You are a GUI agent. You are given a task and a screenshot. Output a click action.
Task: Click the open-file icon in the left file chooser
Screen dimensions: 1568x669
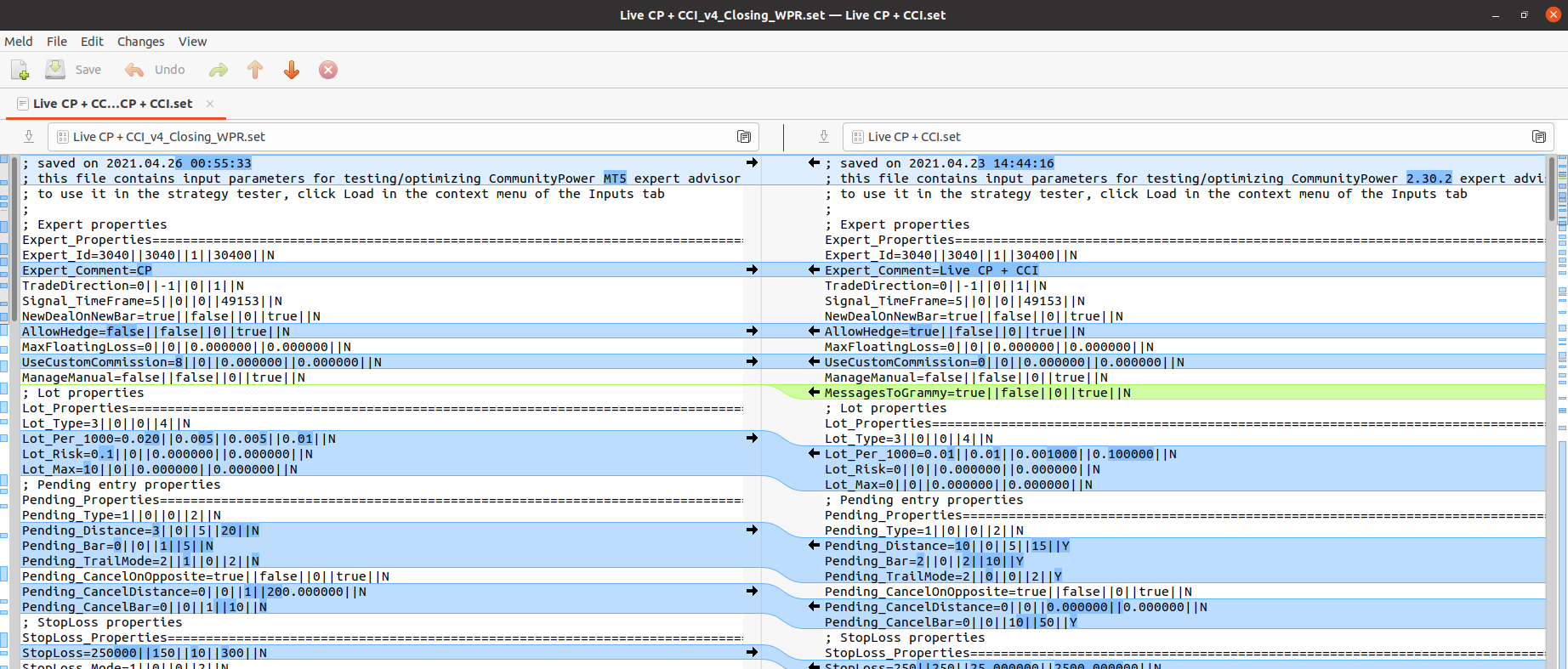[x=744, y=137]
